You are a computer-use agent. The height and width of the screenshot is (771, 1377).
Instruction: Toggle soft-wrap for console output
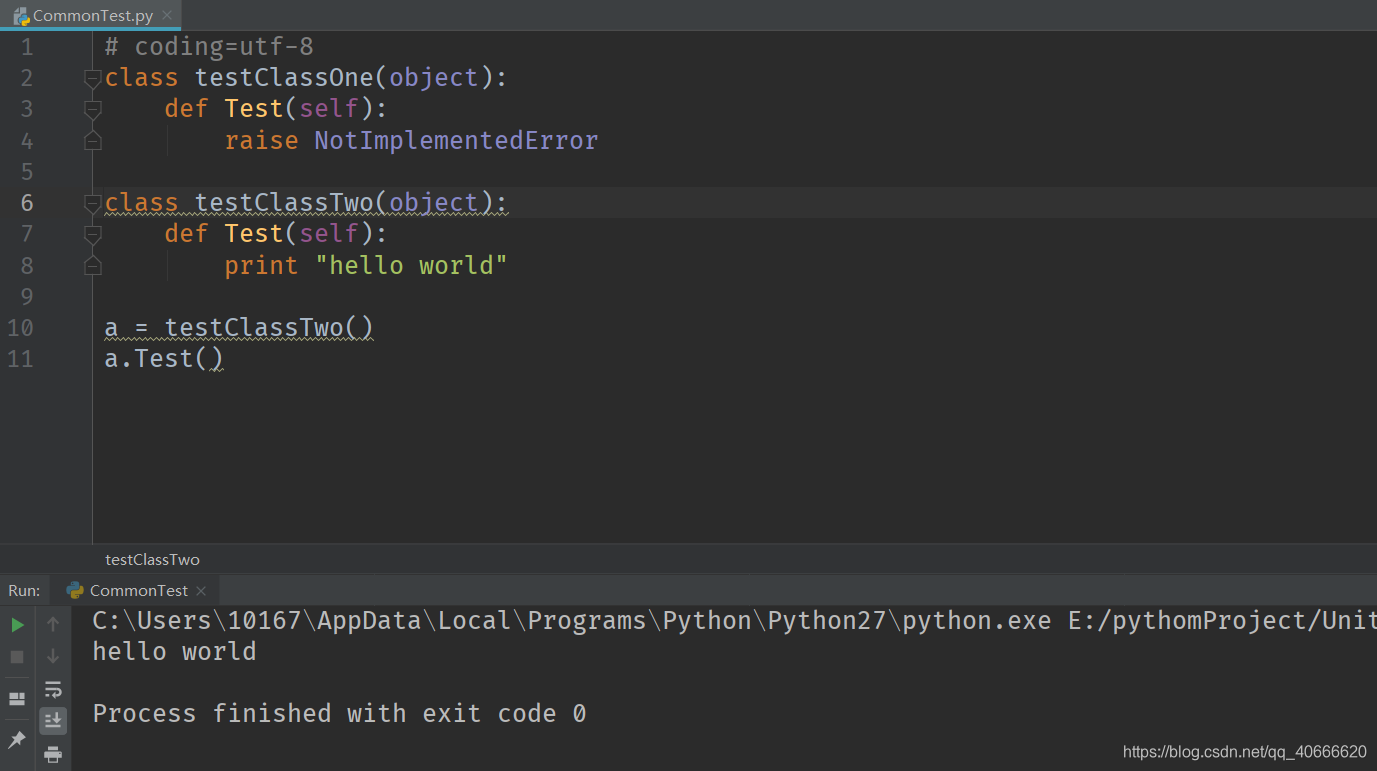pos(53,689)
